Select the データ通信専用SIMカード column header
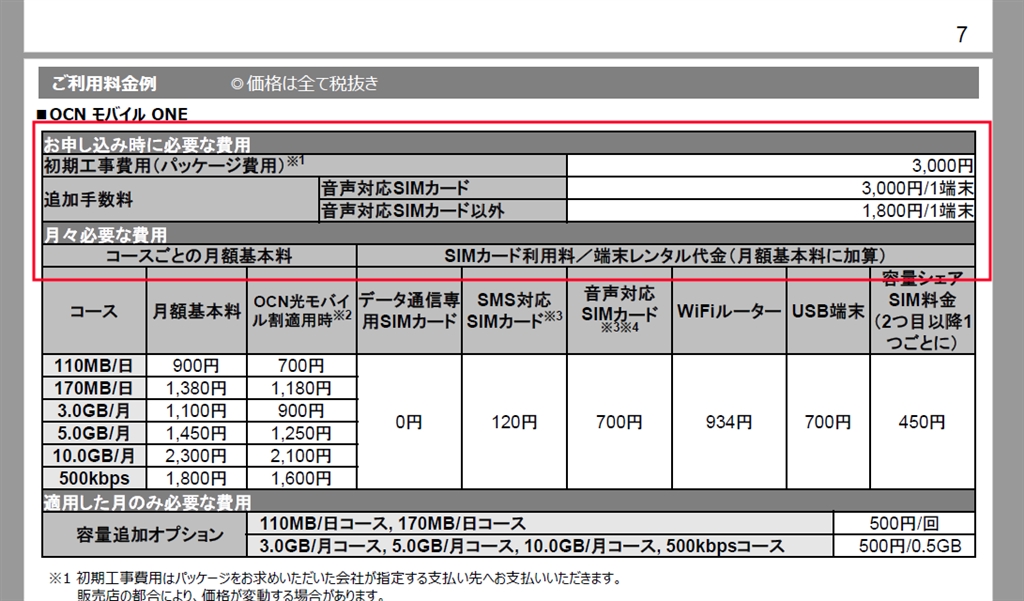Image resolution: width=1024 pixels, height=601 pixels. click(409, 311)
